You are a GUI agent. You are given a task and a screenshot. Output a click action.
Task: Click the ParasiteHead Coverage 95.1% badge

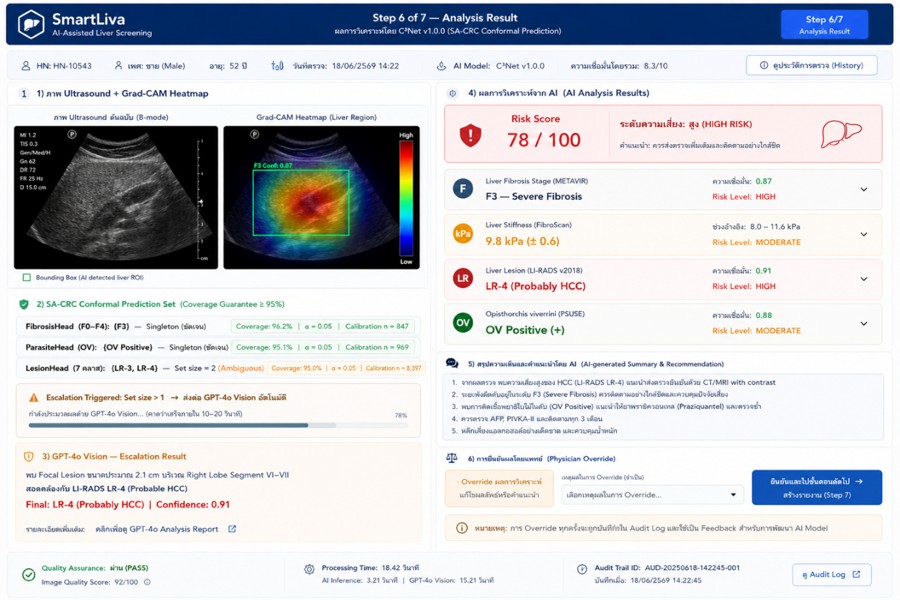(322, 347)
